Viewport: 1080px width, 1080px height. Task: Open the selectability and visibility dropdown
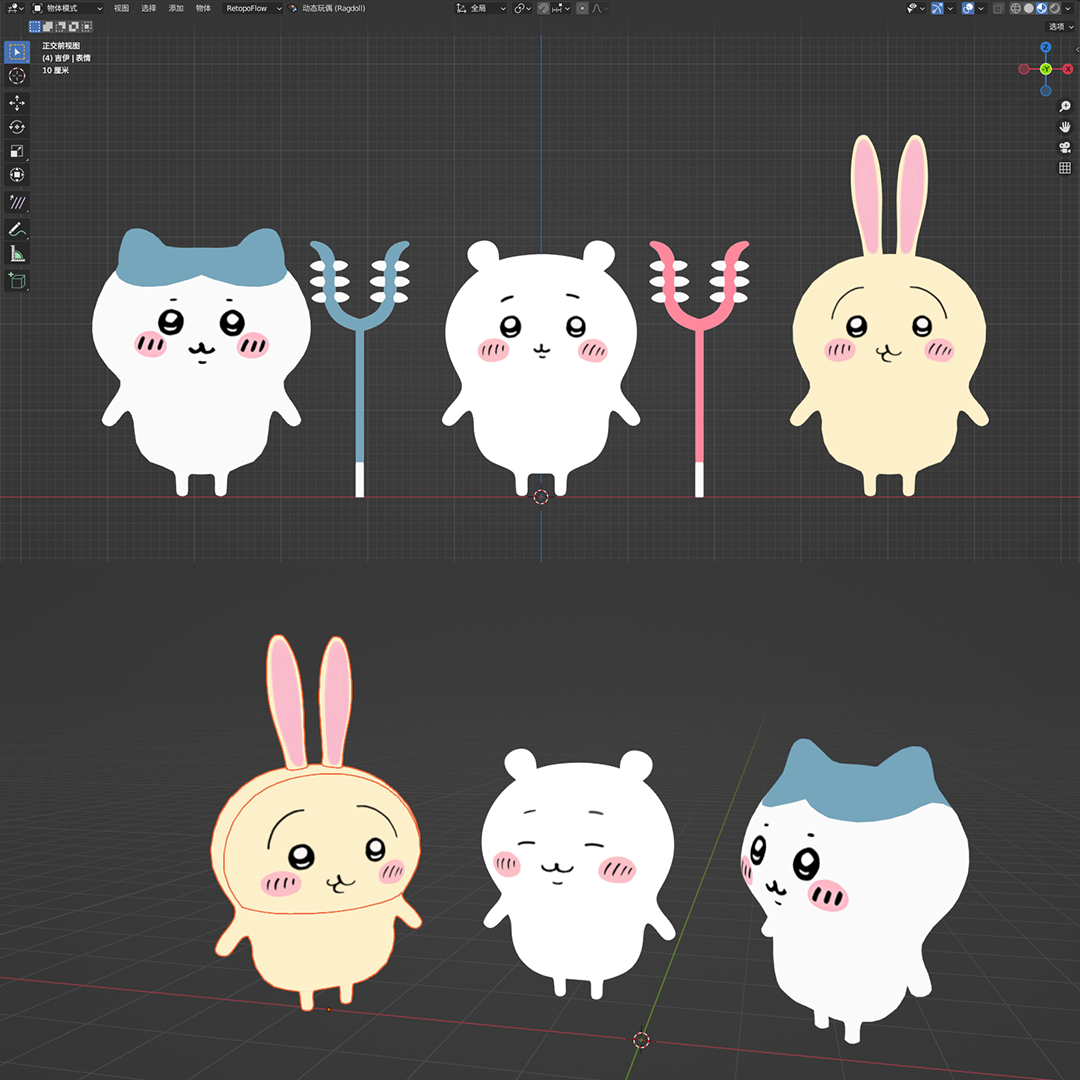(916, 8)
